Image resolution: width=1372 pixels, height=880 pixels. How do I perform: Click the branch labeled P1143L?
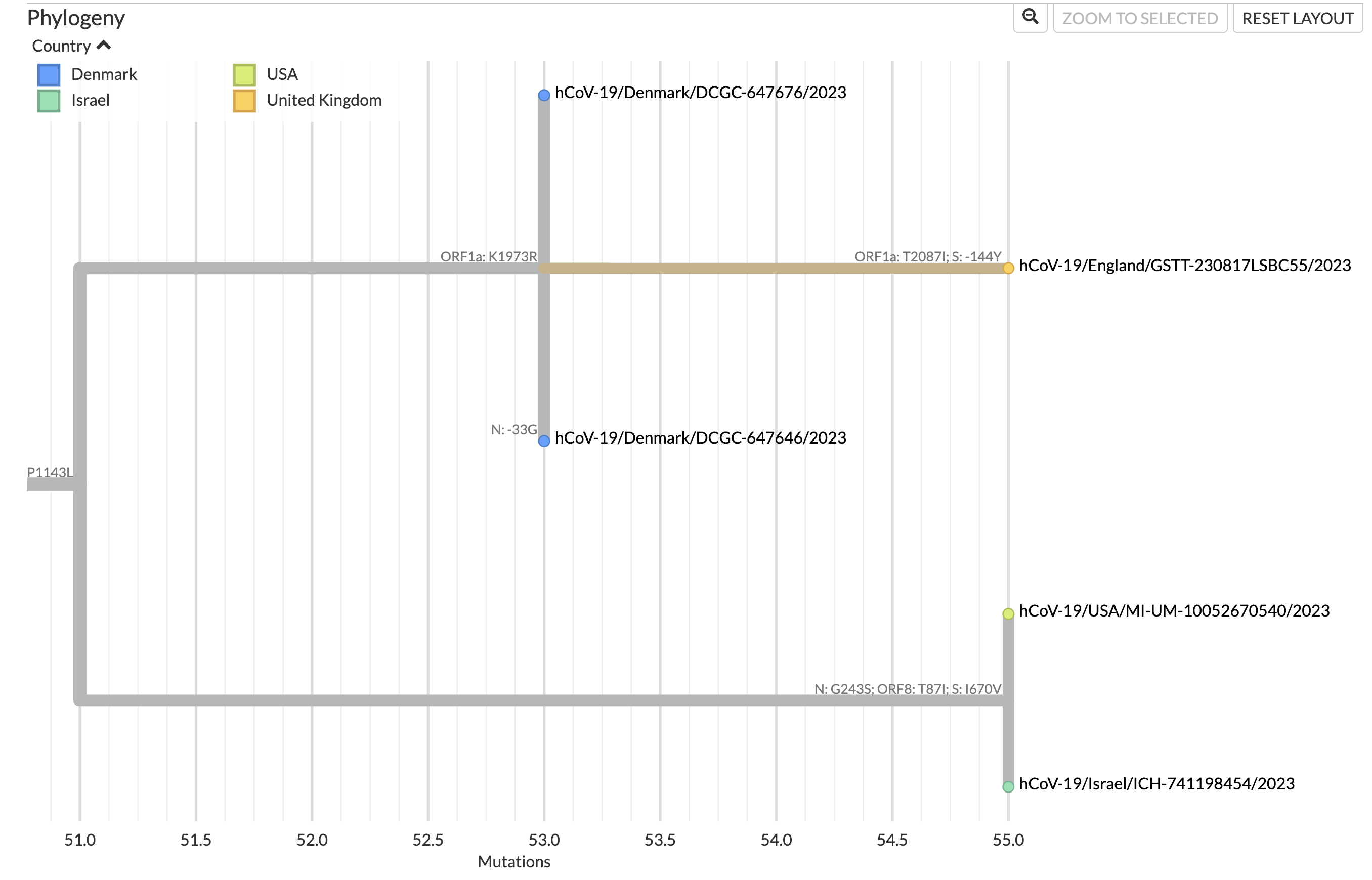point(52,486)
